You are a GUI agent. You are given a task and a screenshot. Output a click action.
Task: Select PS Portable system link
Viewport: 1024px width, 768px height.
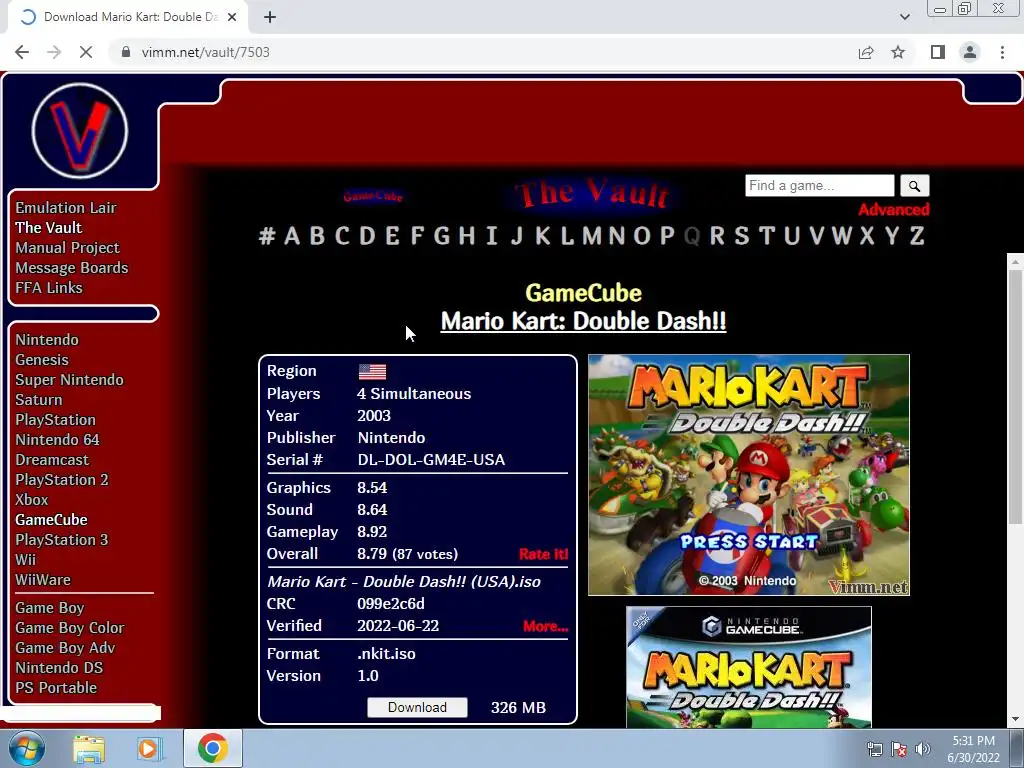(x=56, y=688)
